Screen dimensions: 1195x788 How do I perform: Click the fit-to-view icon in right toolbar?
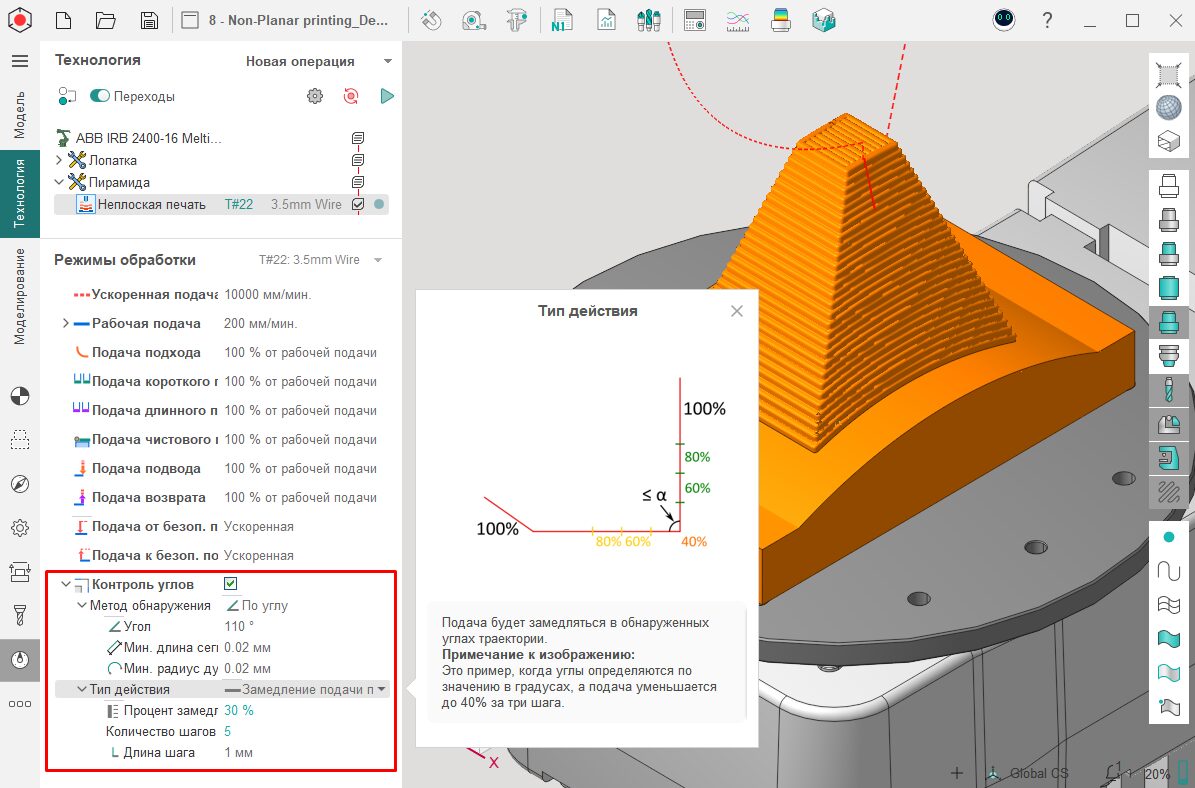[x=1167, y=74]
